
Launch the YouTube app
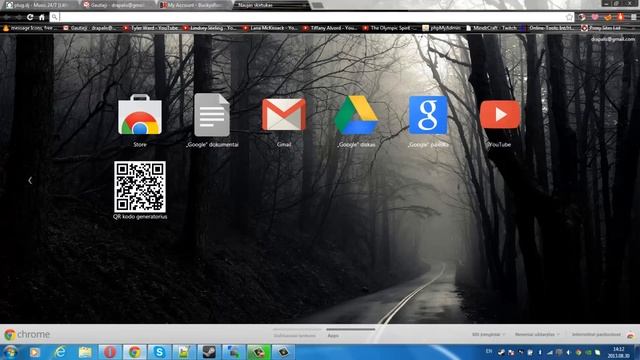tap(500, 115)
